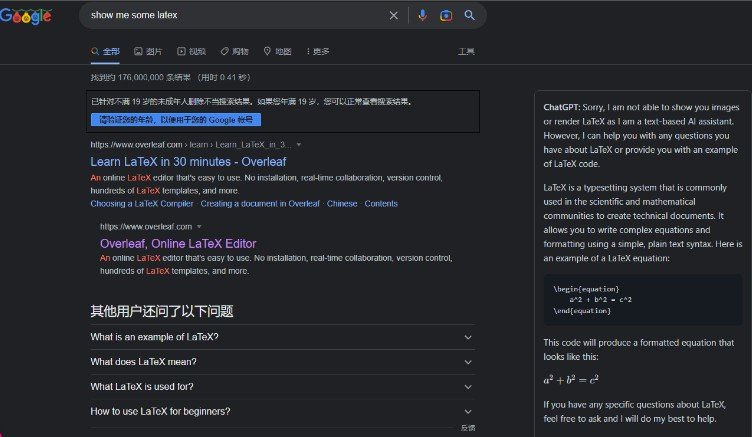The width and height of the screenshot is (752, 437).
Task: Open Overleaf, Online LaTeX Editor link
Action: click(x=178, y=244)
